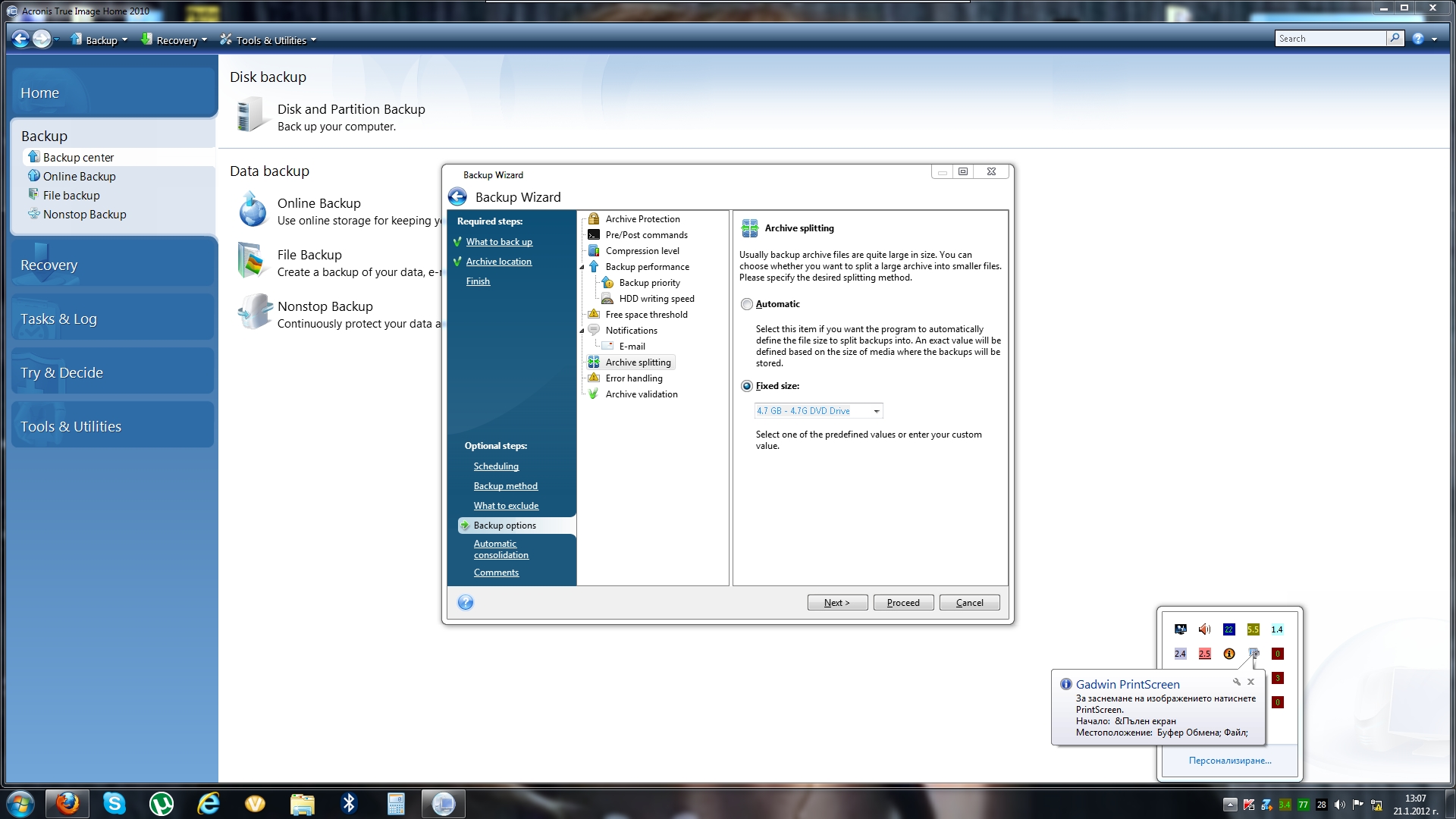
Task: Open the Tools & Utilities toolbar dropdown
Action: (x=268, y=40)
